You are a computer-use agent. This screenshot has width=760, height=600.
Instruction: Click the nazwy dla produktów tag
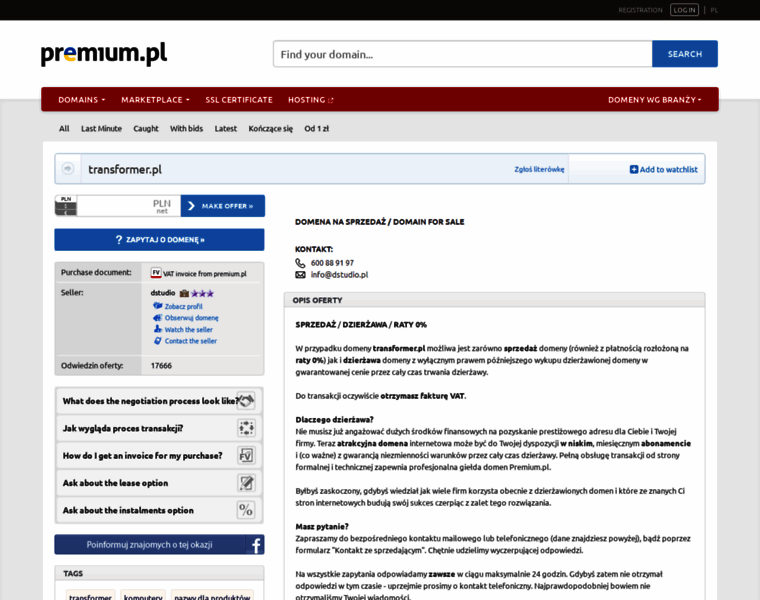click(x=212, y=597)
